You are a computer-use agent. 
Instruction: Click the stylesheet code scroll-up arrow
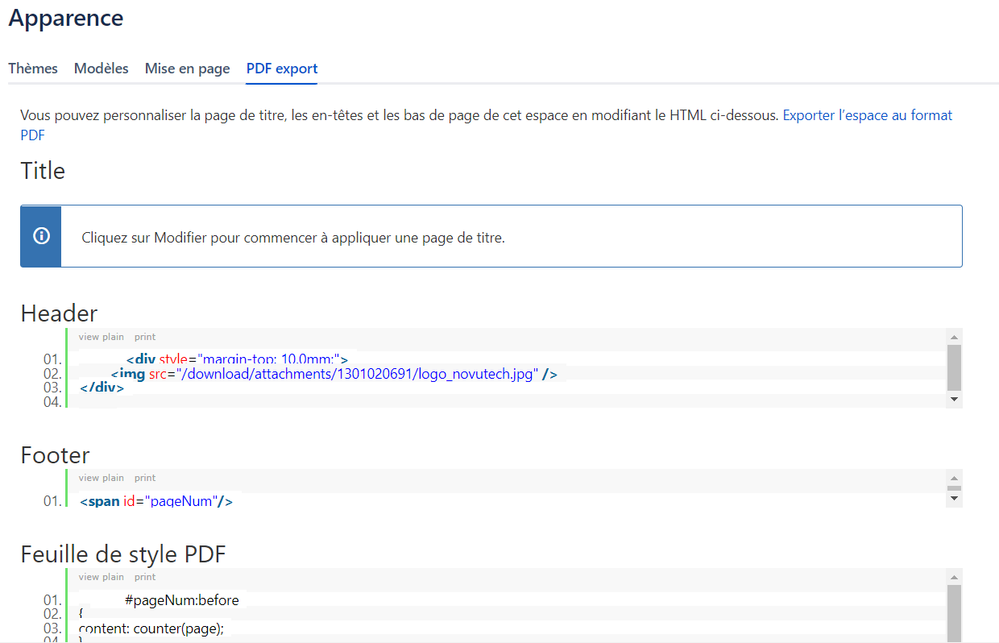pyautogui.click(x=954, y=577)
